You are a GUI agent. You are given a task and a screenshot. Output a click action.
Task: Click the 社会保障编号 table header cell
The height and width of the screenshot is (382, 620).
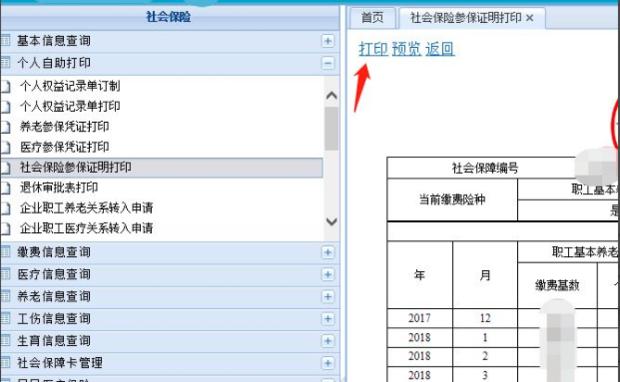coord(485,168)
